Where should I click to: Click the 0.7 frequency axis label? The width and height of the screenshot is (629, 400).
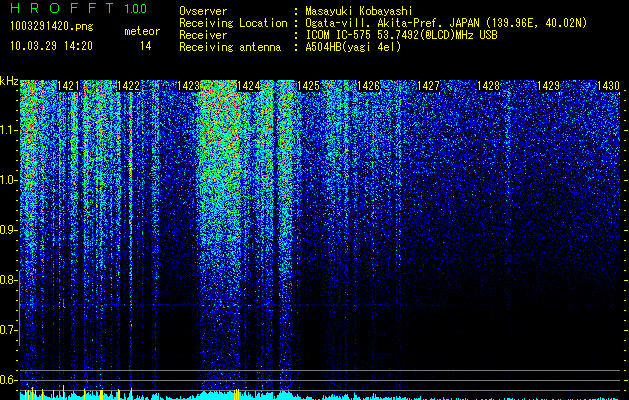[8, 330]
